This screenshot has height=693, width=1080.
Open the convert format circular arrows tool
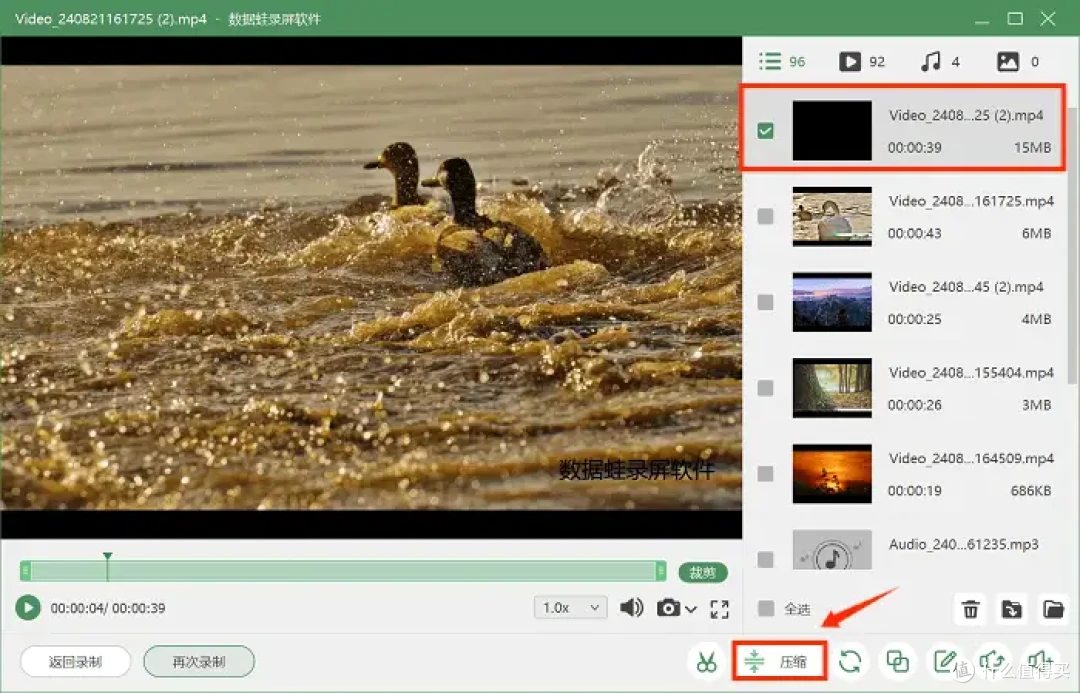click(x=850, y=662)
